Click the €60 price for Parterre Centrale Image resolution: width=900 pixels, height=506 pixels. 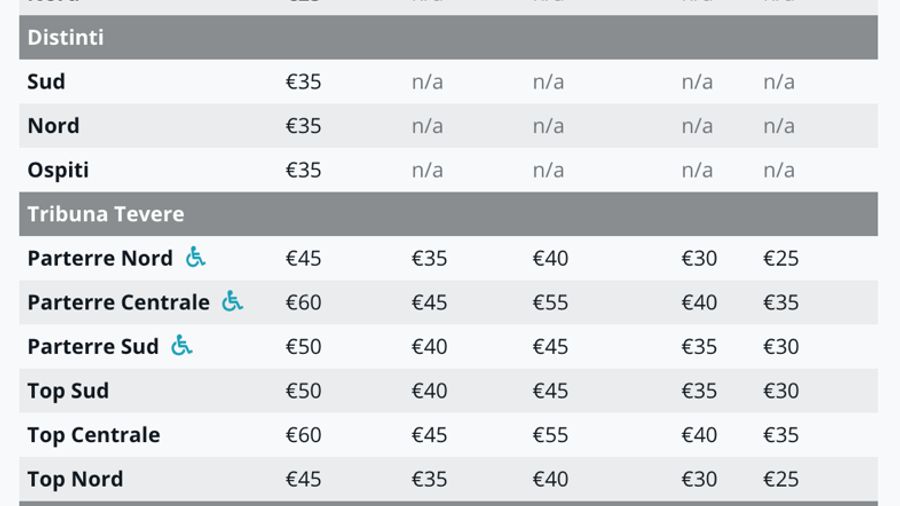click(x=303, y=302)
